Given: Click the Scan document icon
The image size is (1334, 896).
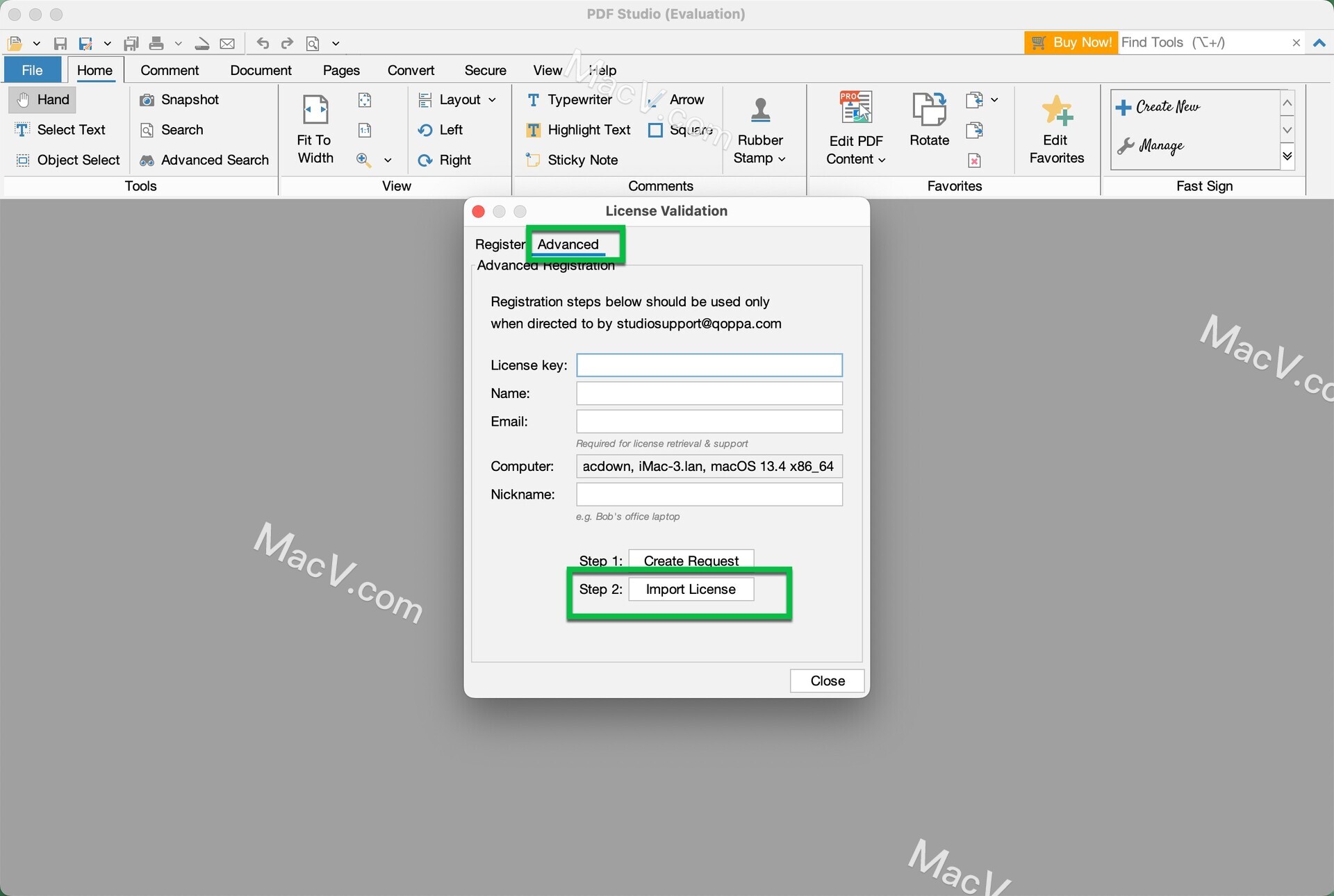Looking at the screenshot, I should pyautogui.click(x=202, y=43).
